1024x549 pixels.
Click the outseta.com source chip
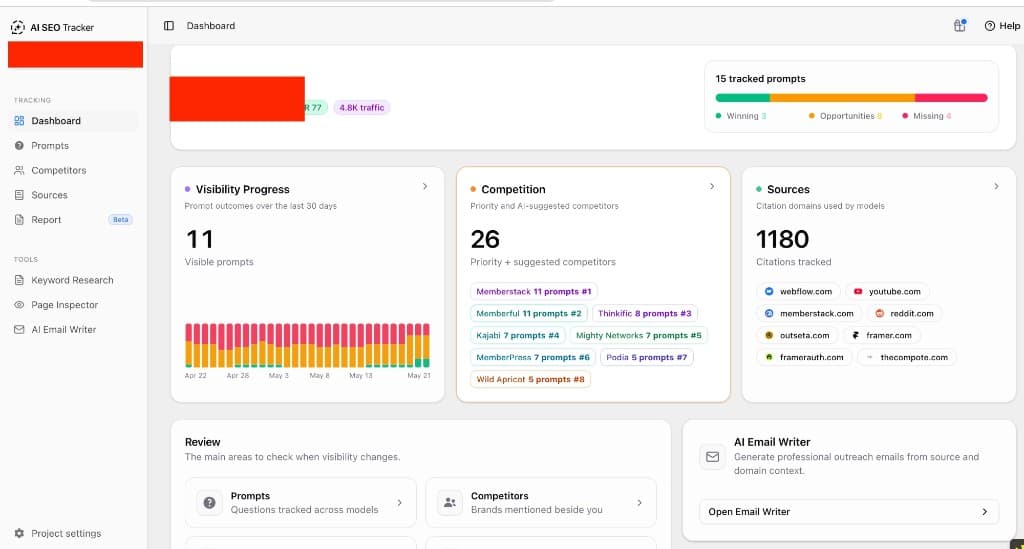797,336
